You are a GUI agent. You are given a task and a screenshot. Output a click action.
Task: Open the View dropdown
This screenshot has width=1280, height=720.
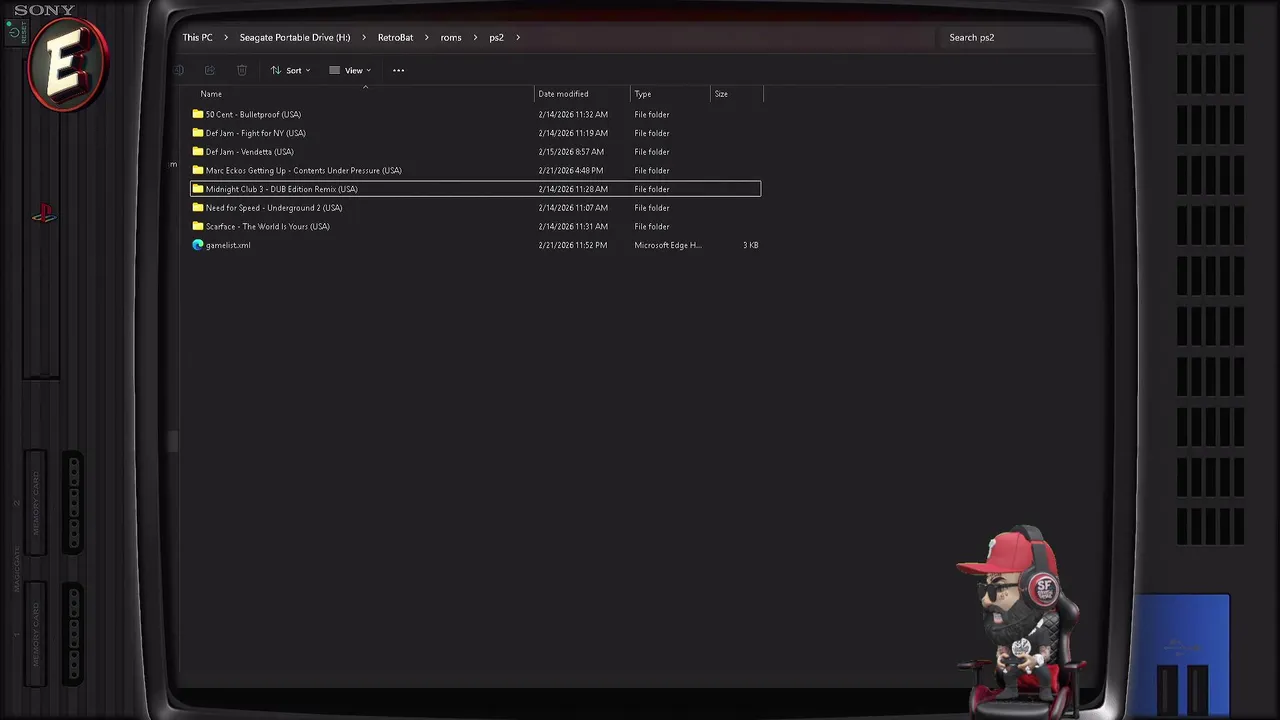[x=350, y=70]
